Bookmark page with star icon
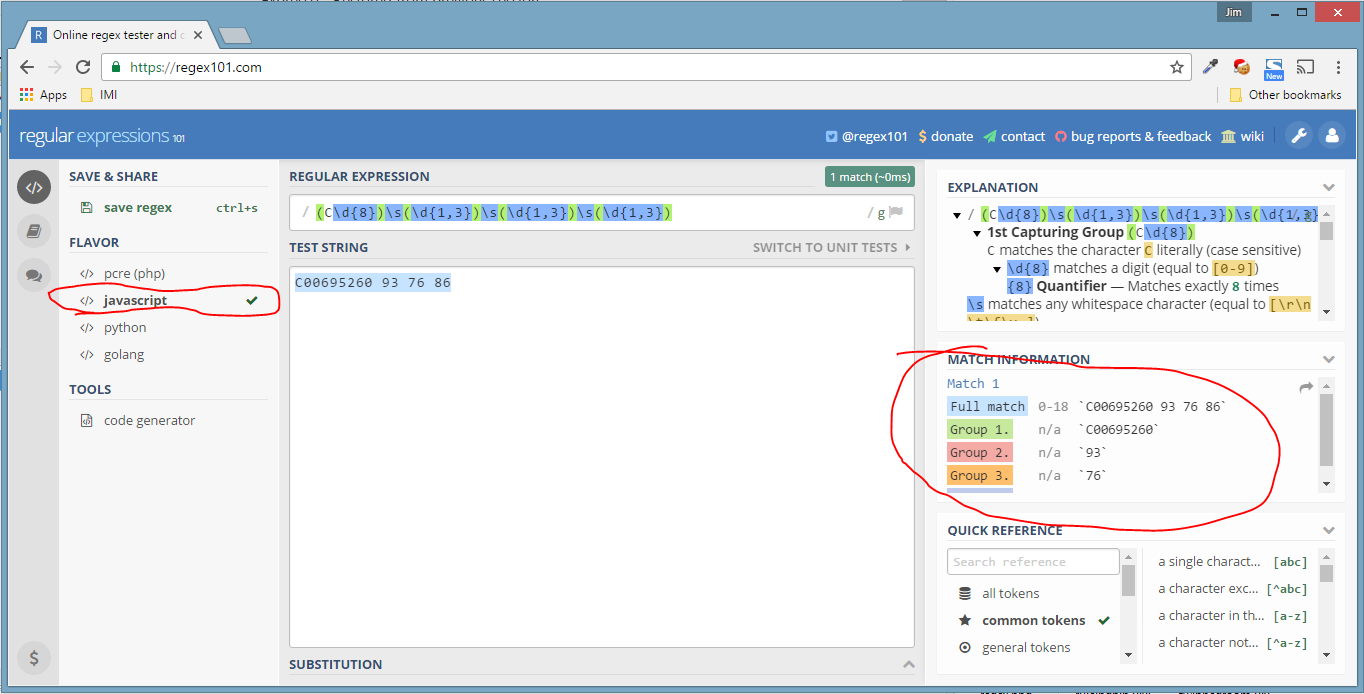1364x694 pixels. point(1177,67)
